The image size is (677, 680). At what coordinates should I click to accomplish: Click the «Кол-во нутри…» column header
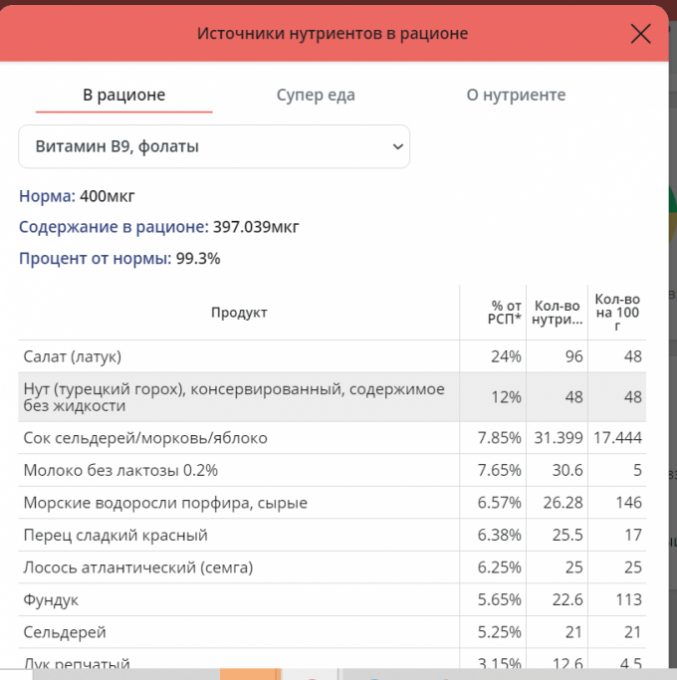point(558,313)
